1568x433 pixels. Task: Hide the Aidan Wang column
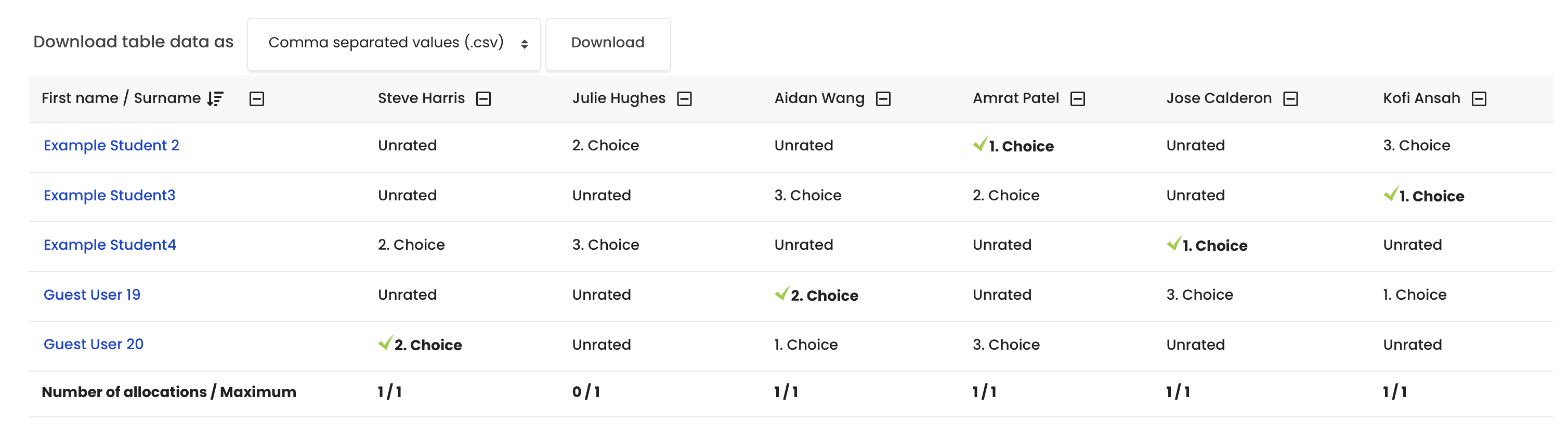point(883,99)
